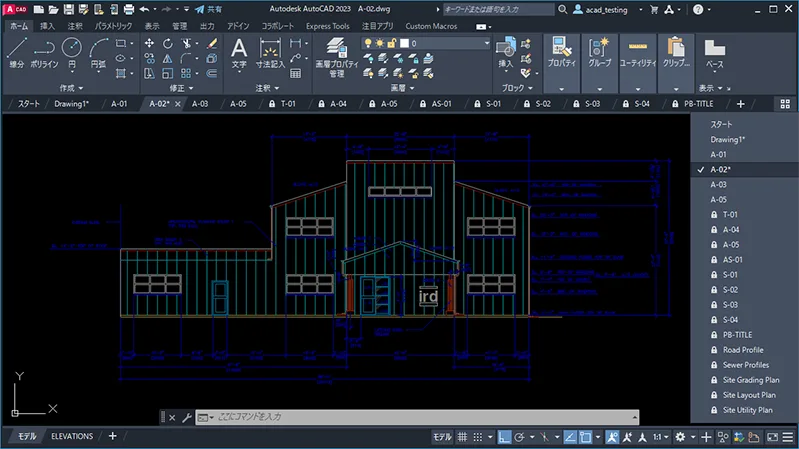Screen dimensions: 799x449
Task: Select Road Profile from file list
Action: pos(744,350)
